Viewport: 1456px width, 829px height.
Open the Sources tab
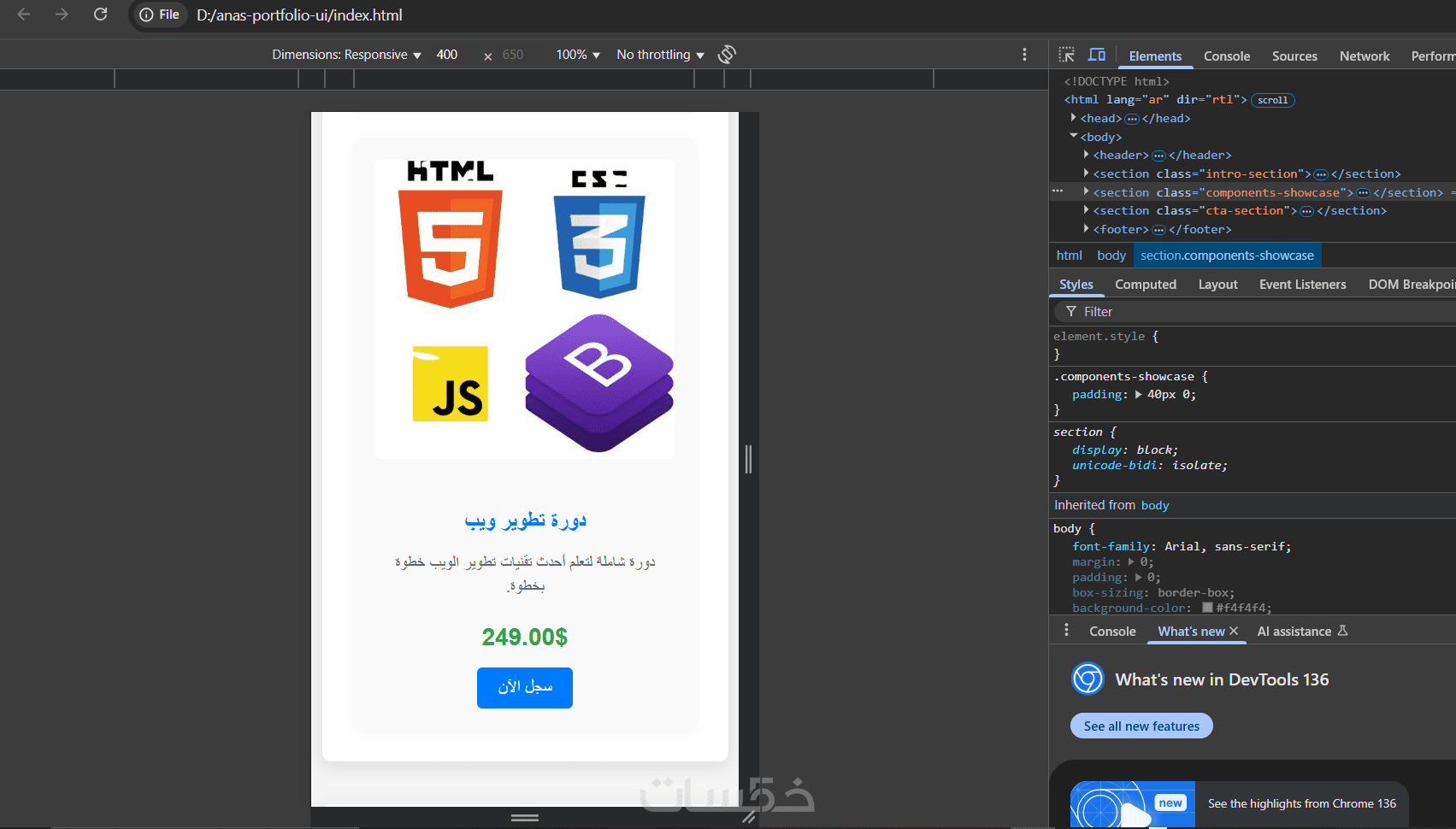click(x=1294, y=56)
